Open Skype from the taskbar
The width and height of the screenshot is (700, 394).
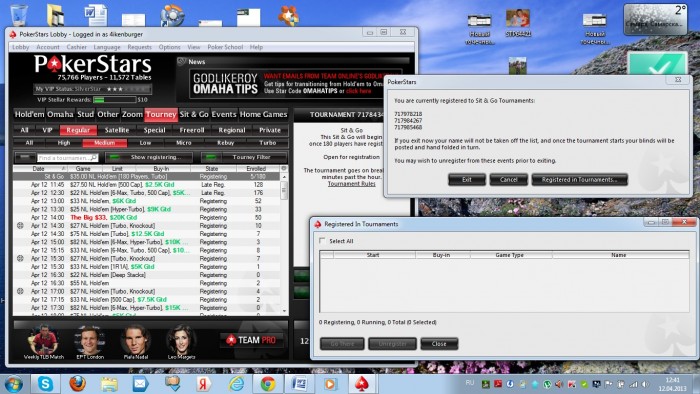tap(45, 384)
